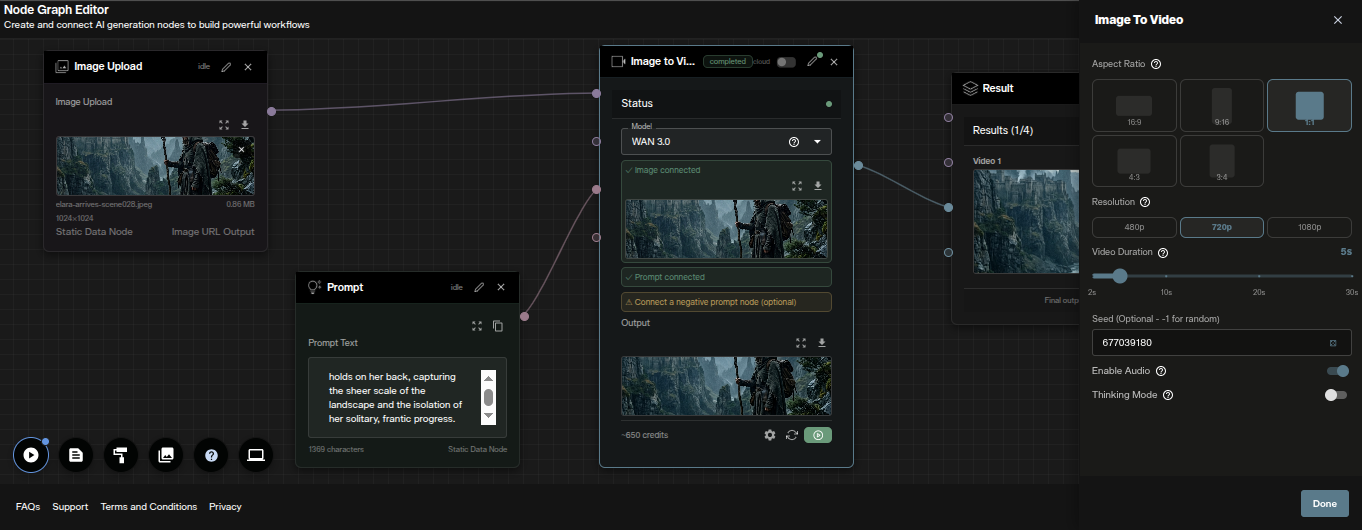Click the 10s mark on Video Duration slider

(1166, 276)
